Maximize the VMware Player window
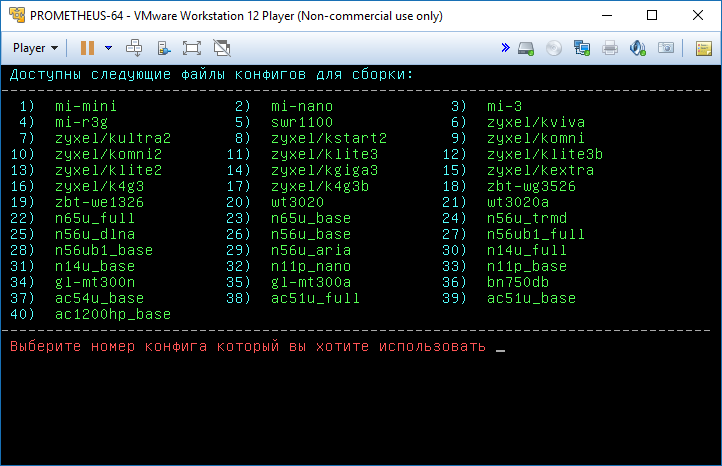Image resolution: width=722 pixels, height=466 pixels. tap(652, 15)
